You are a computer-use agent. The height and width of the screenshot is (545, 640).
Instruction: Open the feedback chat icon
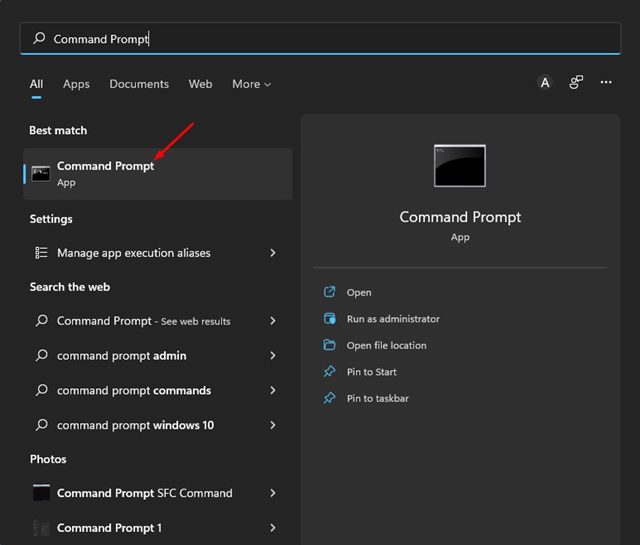(x=576, y=82)
